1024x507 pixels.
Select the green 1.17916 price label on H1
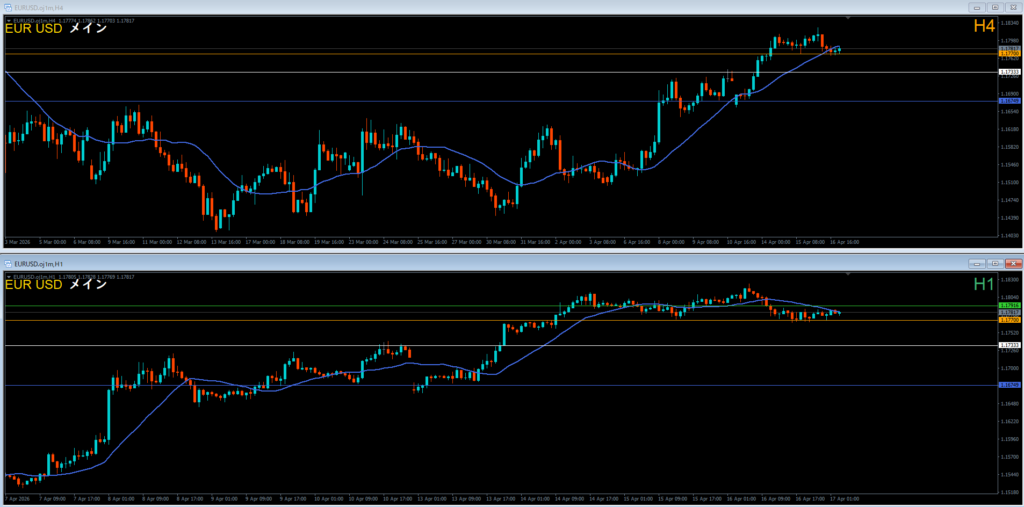[x=1008, y=305]
